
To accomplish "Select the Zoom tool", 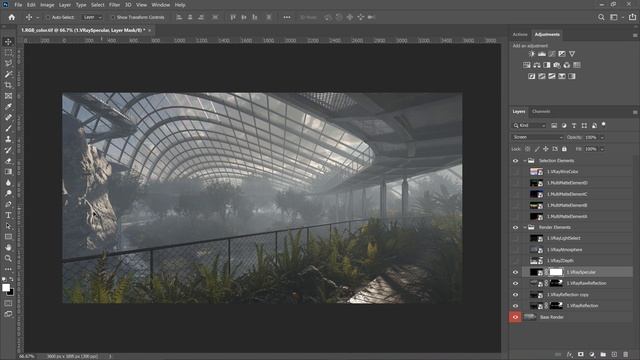I will pyautogui.click(x=8, y=258).
